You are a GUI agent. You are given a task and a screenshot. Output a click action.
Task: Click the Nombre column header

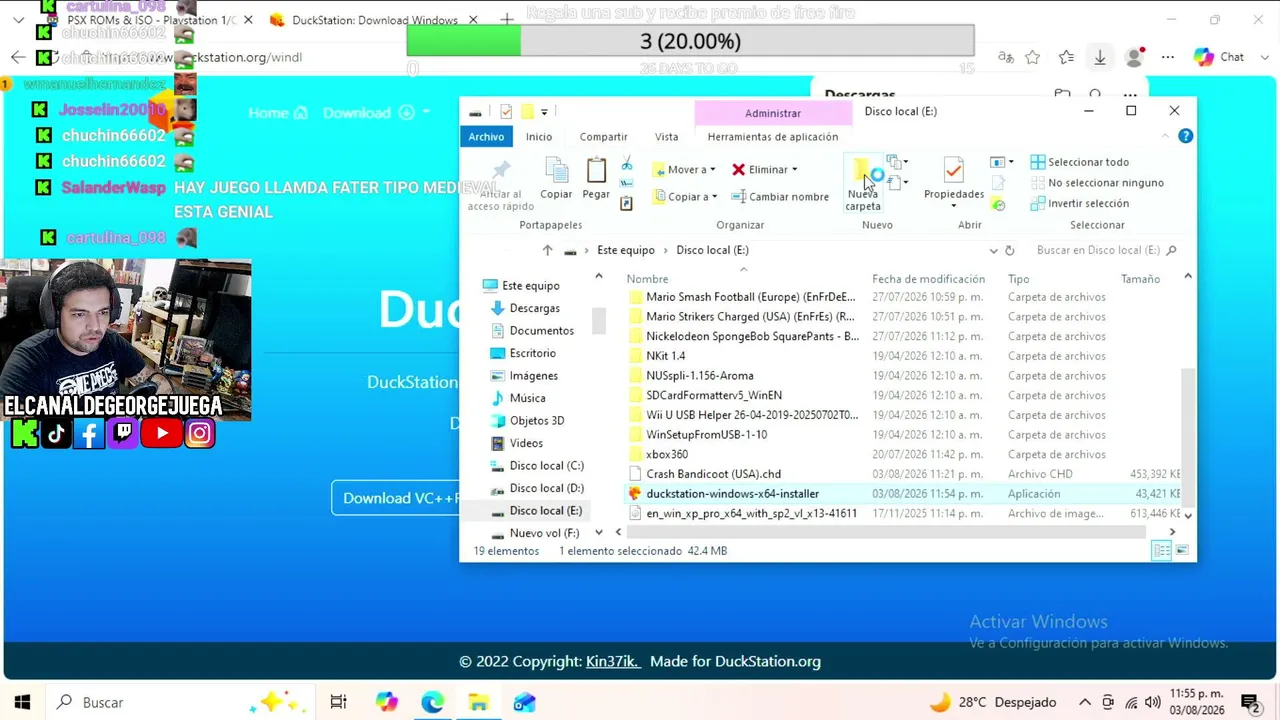click(x=647, y=279)
